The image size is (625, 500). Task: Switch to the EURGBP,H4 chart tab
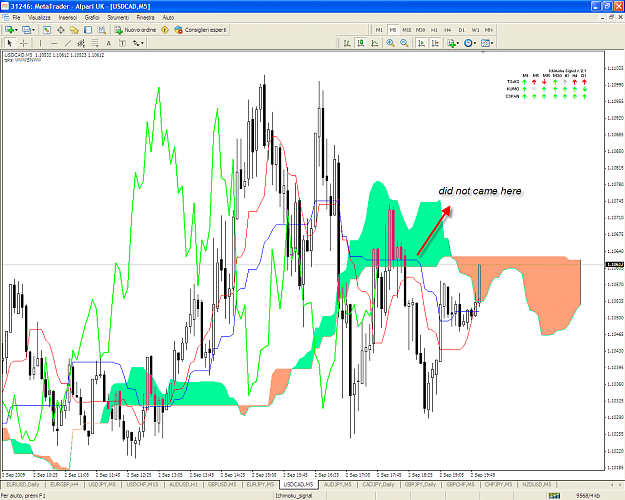point(64,484)
